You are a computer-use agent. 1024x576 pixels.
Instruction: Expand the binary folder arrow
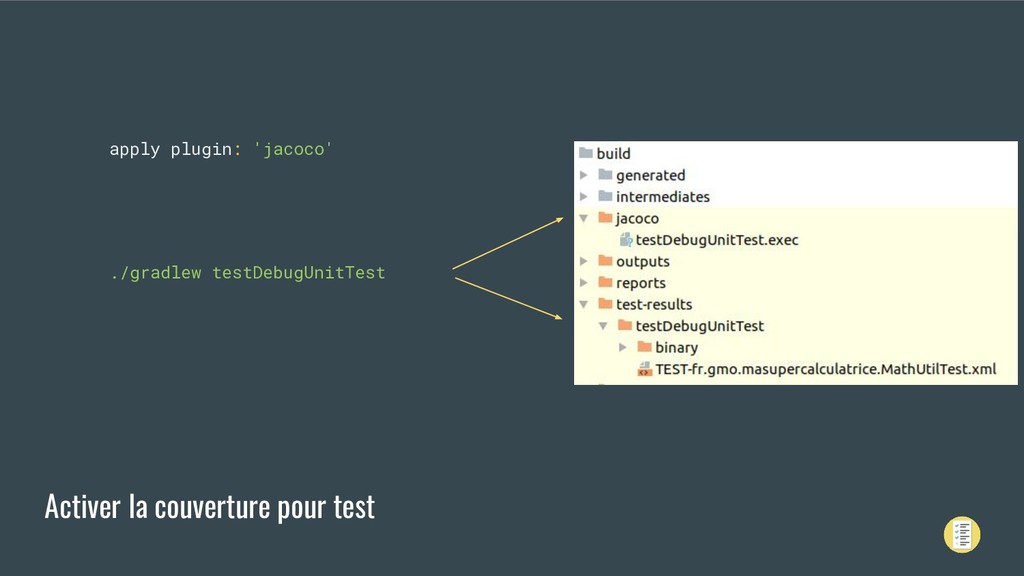(623, 347)
